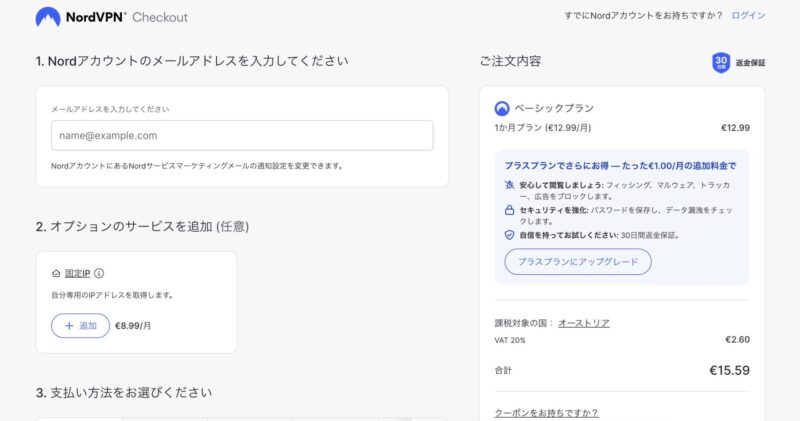Click the shield-check icon beside 自信を持ってお試しください

tap(509, 235)
